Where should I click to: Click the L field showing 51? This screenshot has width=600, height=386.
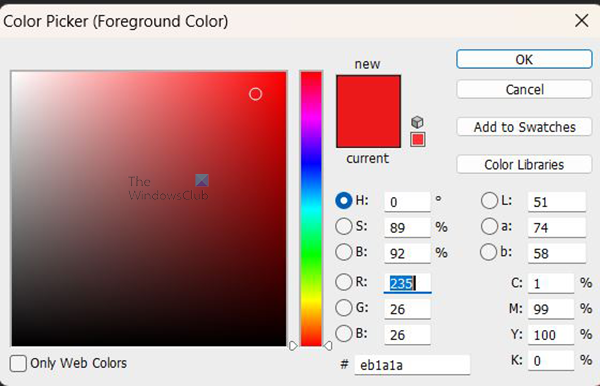tap(557, 202)
